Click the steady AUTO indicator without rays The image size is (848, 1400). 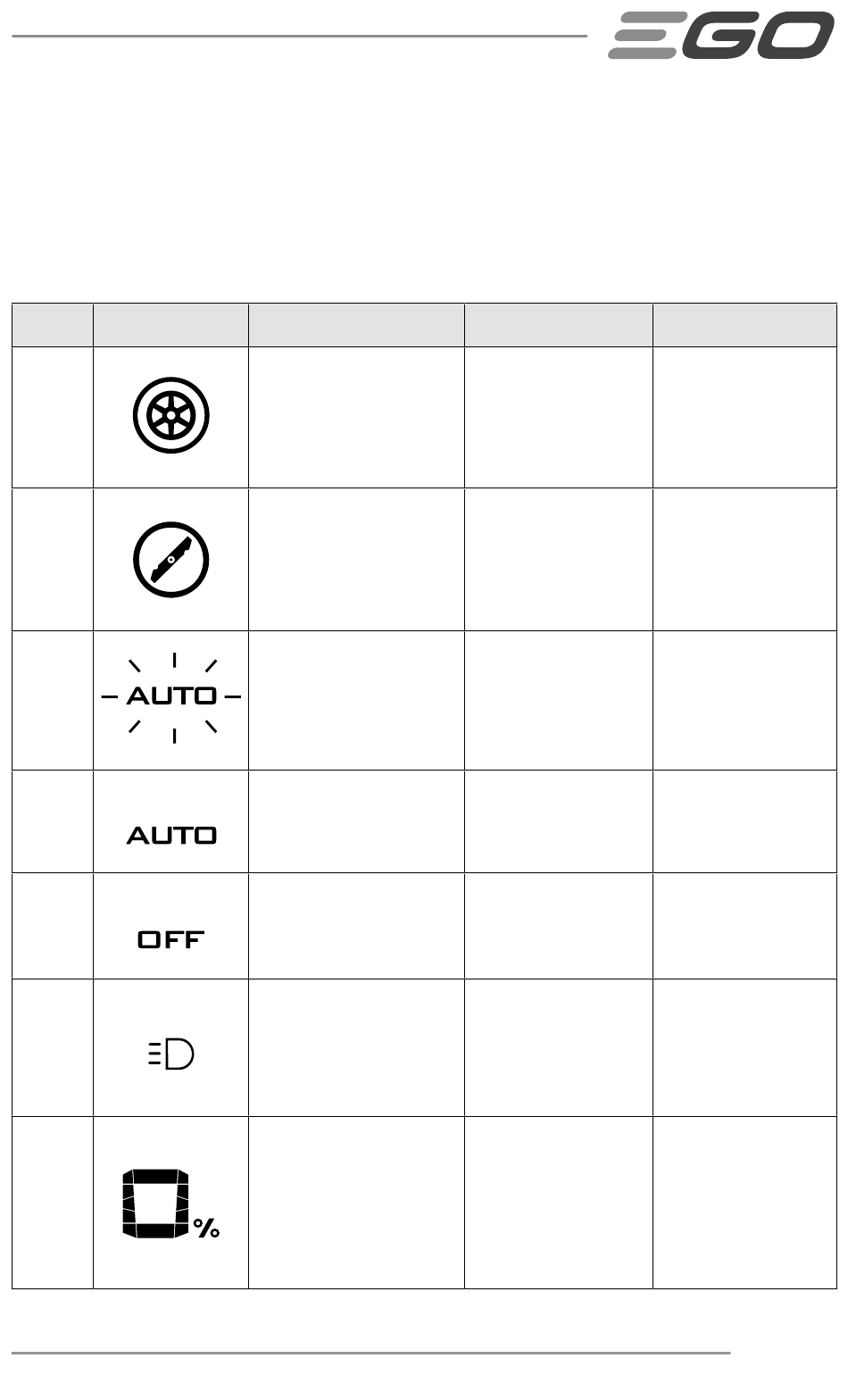[x=171, y=836]
